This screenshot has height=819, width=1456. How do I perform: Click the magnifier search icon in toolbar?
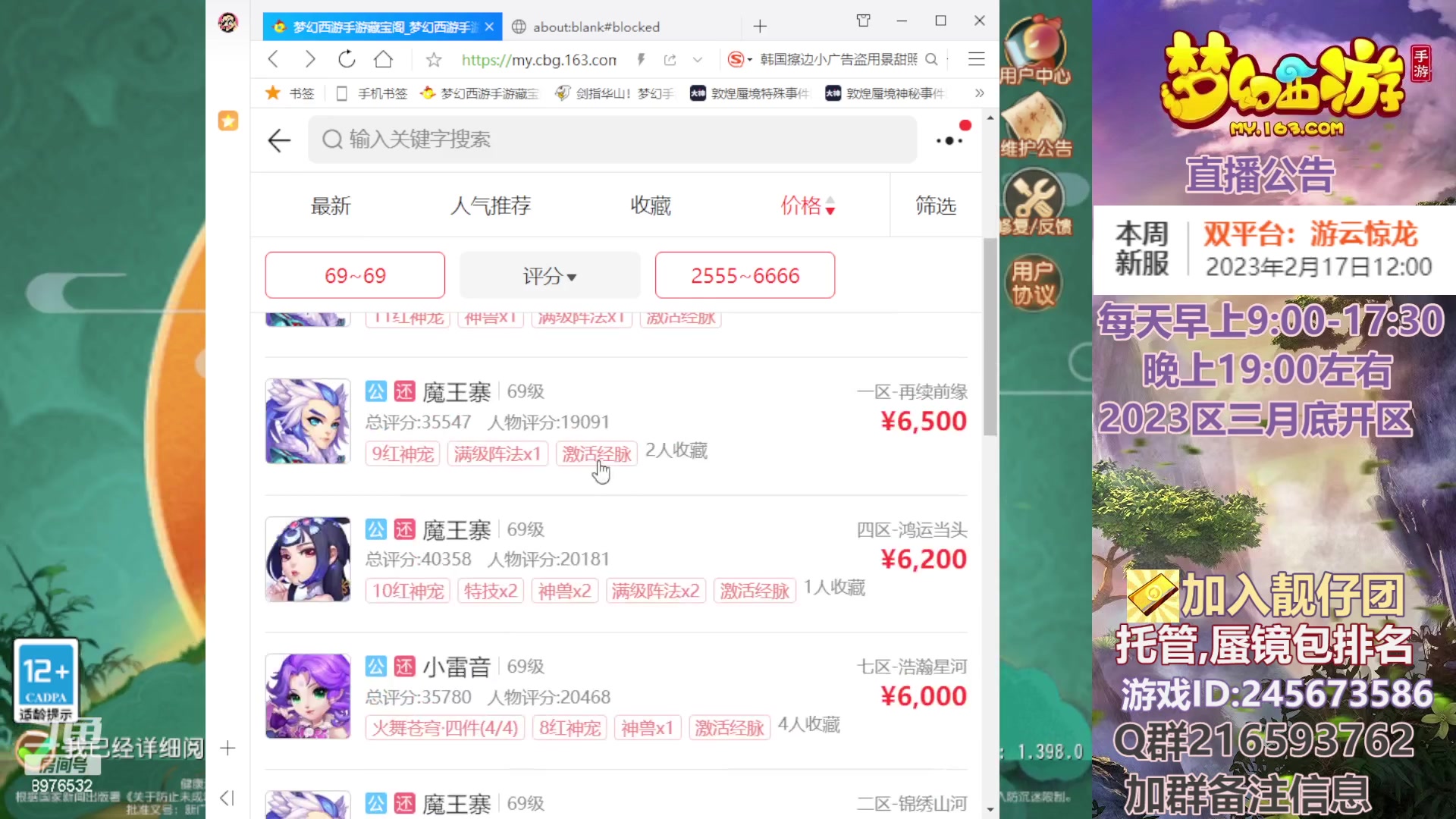tap(932, 59)
